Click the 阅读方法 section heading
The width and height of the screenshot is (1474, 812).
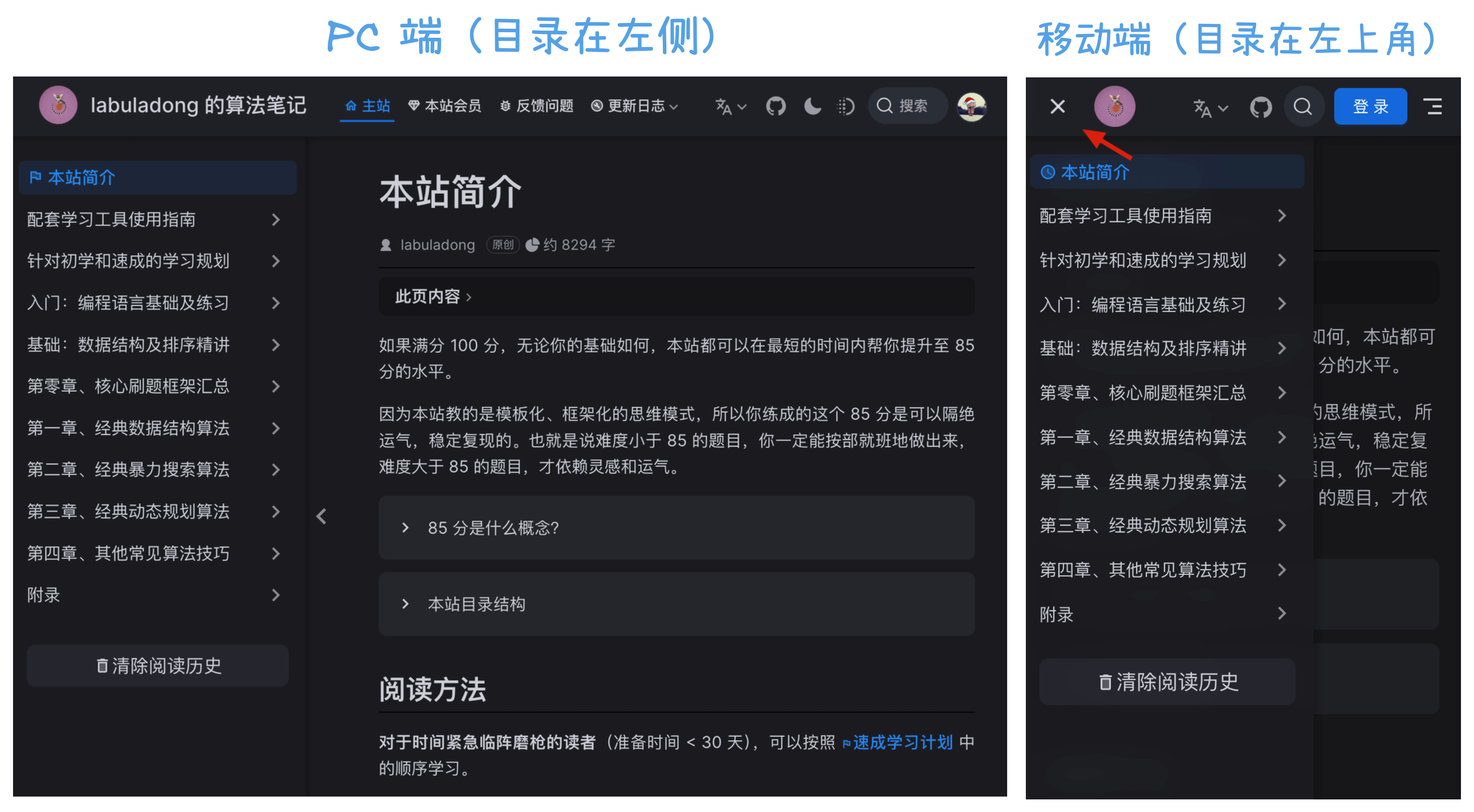(x=432, y=690)
